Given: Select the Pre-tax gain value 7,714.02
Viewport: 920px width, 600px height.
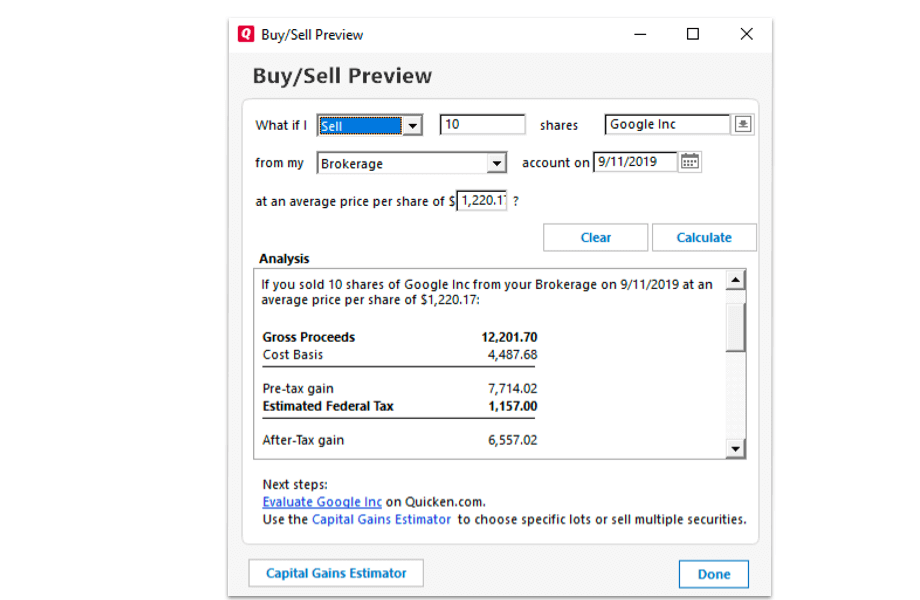Looking at the screenshot, I should 512,389.
